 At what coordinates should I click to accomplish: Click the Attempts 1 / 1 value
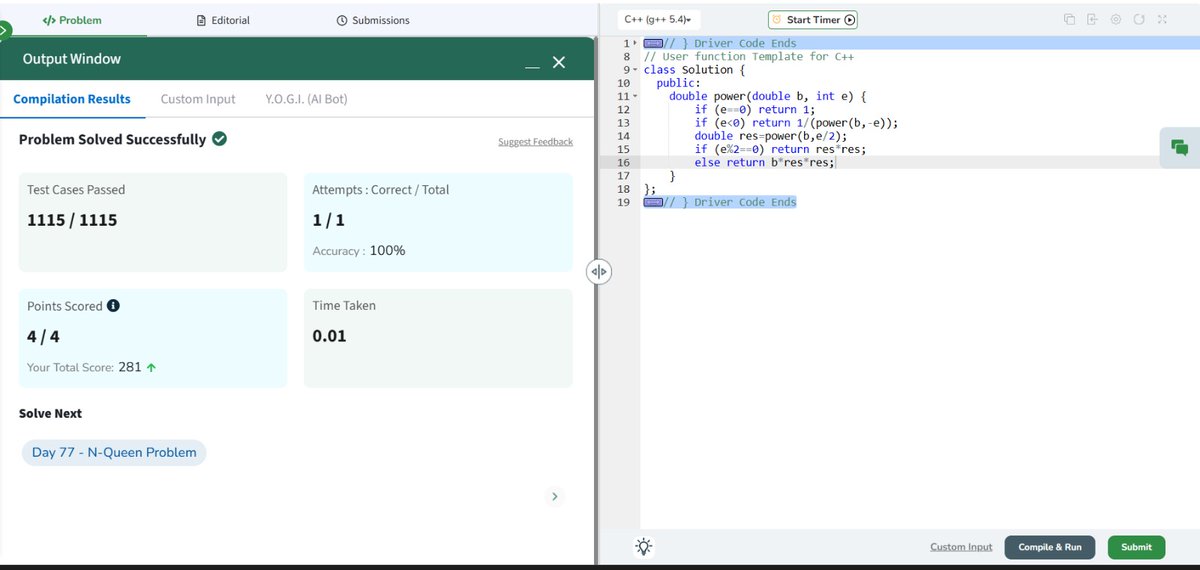[x=328, y=220]
